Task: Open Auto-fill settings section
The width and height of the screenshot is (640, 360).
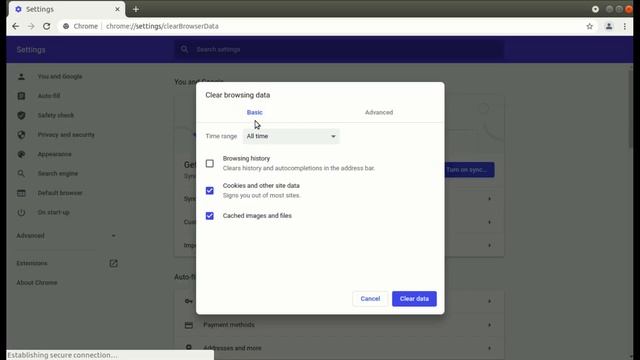Action: point(49,96)
